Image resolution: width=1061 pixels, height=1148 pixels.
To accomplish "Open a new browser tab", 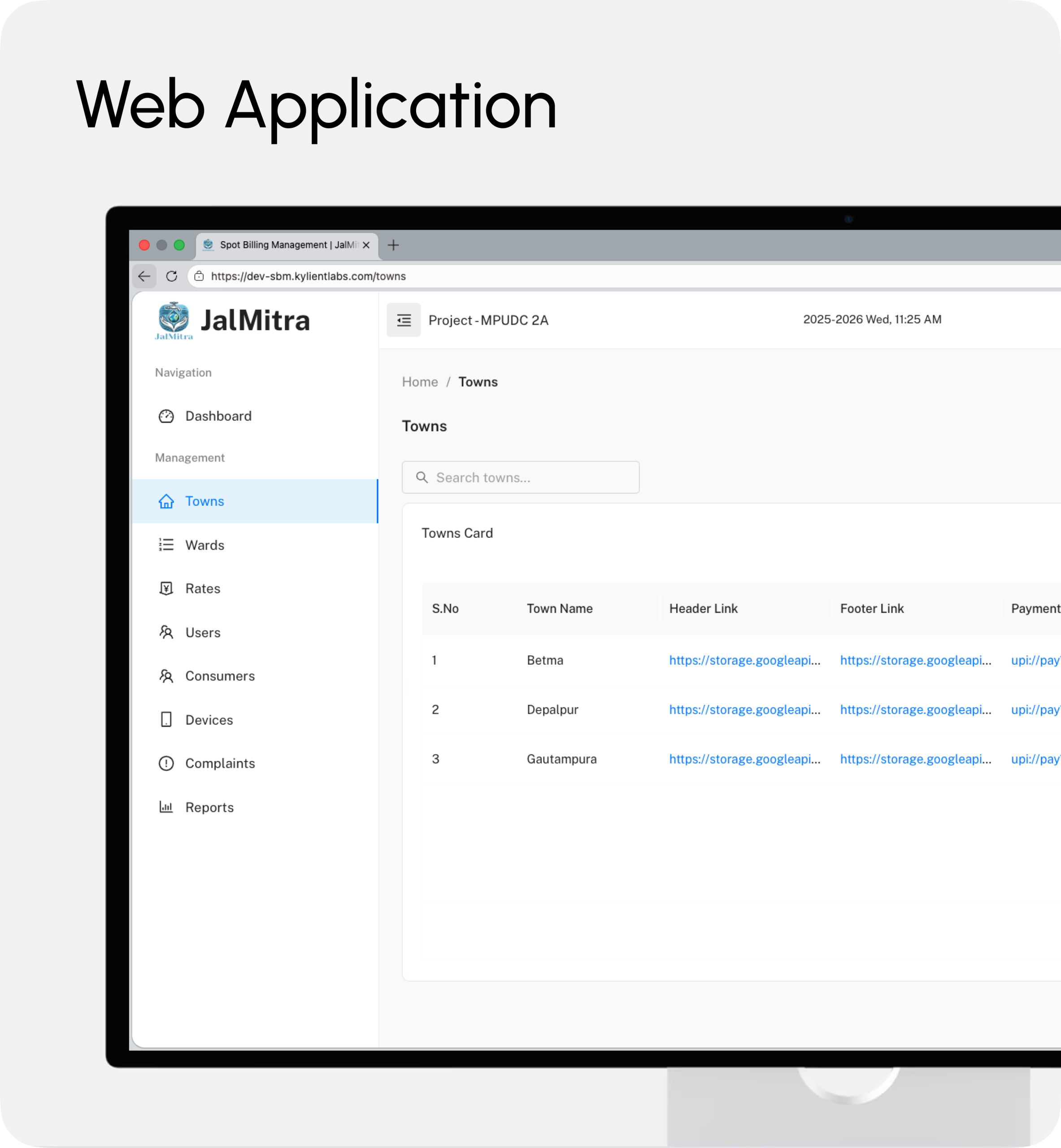I will click(393, 245).
